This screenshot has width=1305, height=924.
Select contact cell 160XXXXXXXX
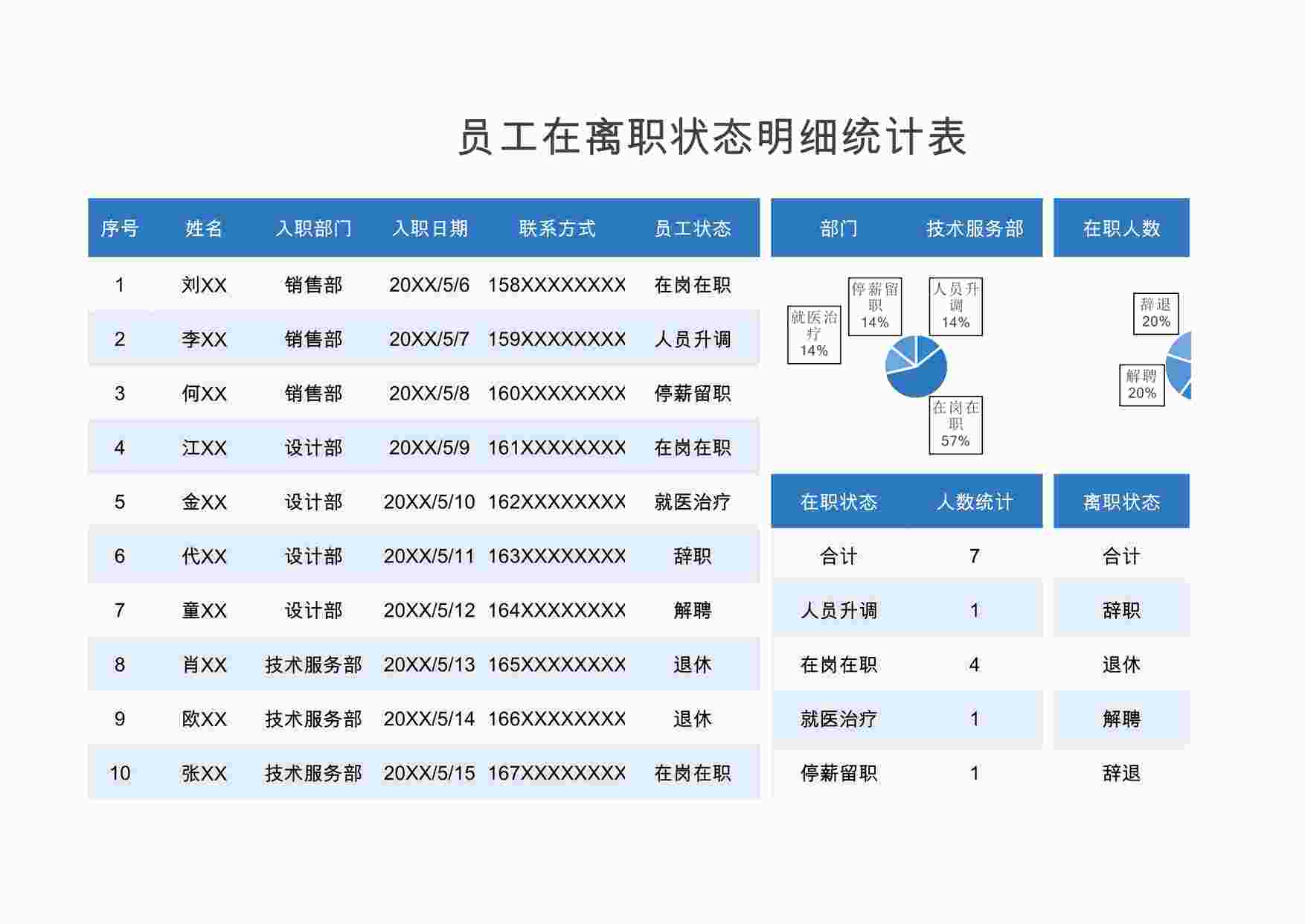[557, 394]
